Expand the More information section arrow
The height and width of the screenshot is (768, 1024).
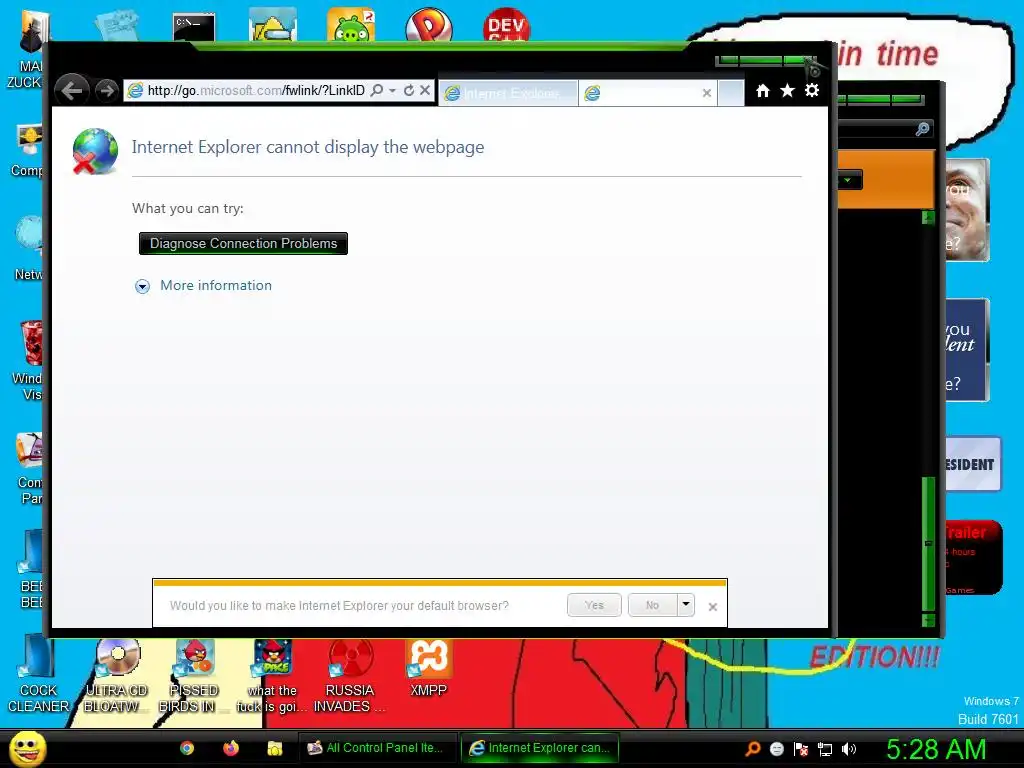[x=142, y=286]
